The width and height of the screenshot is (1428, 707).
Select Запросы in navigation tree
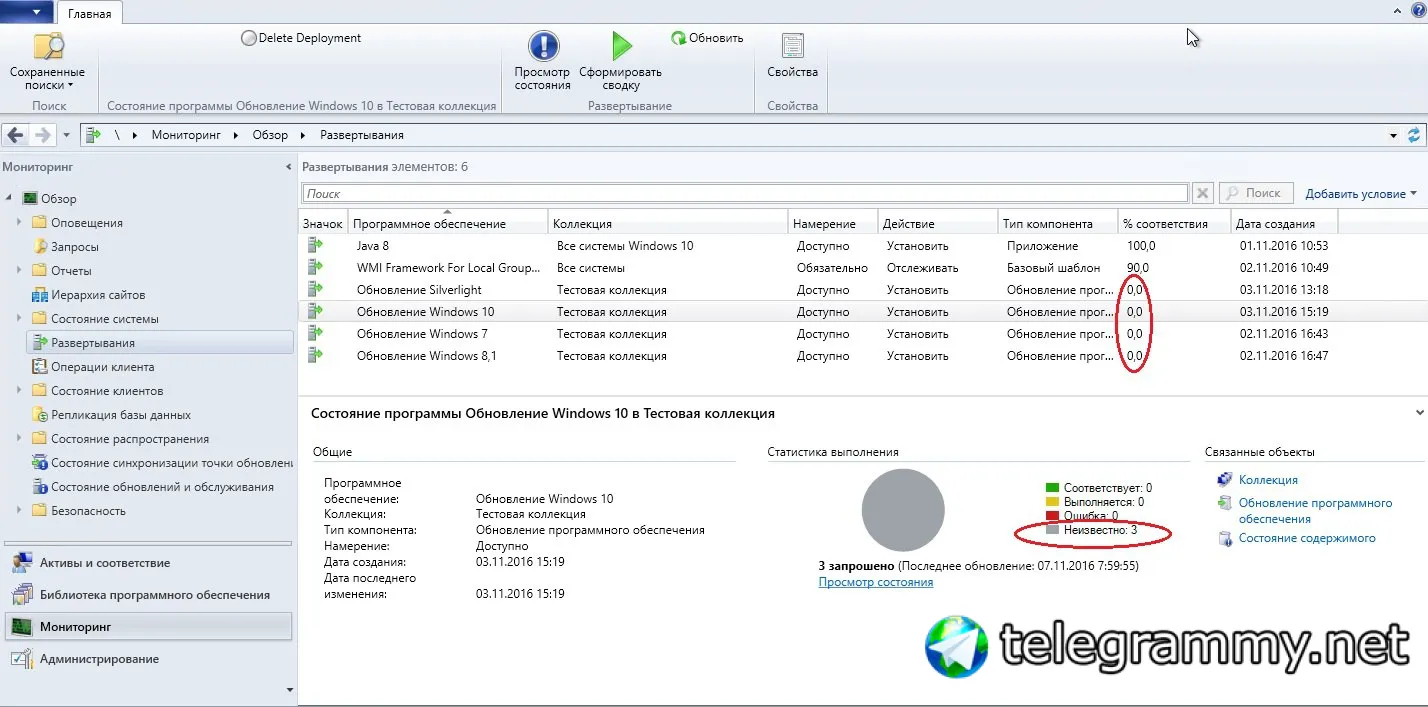click(75, 247)
